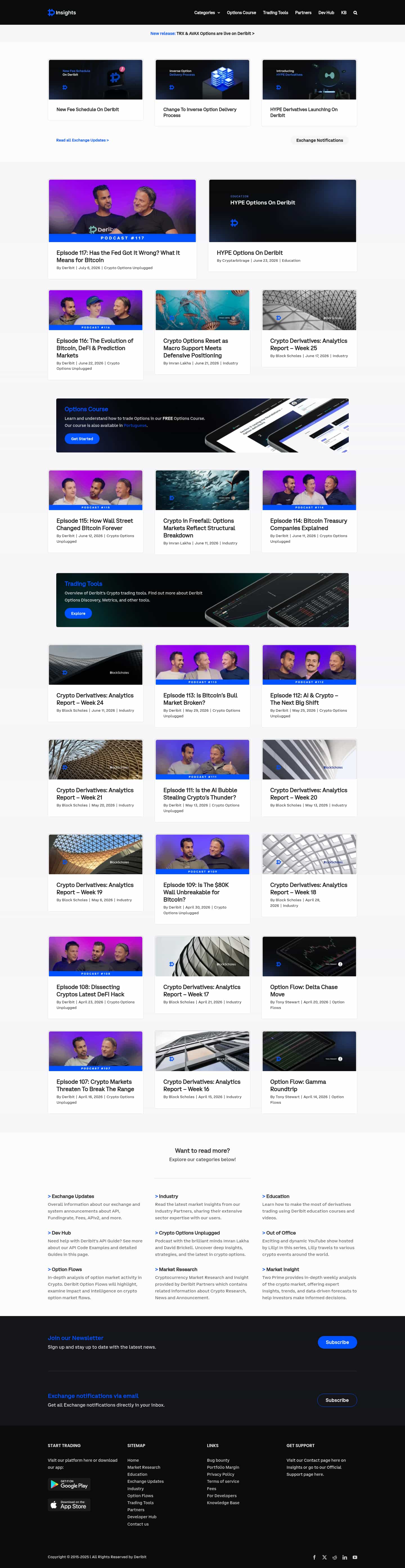Open Knowledge Base in the footer links

pos(223,1503)
